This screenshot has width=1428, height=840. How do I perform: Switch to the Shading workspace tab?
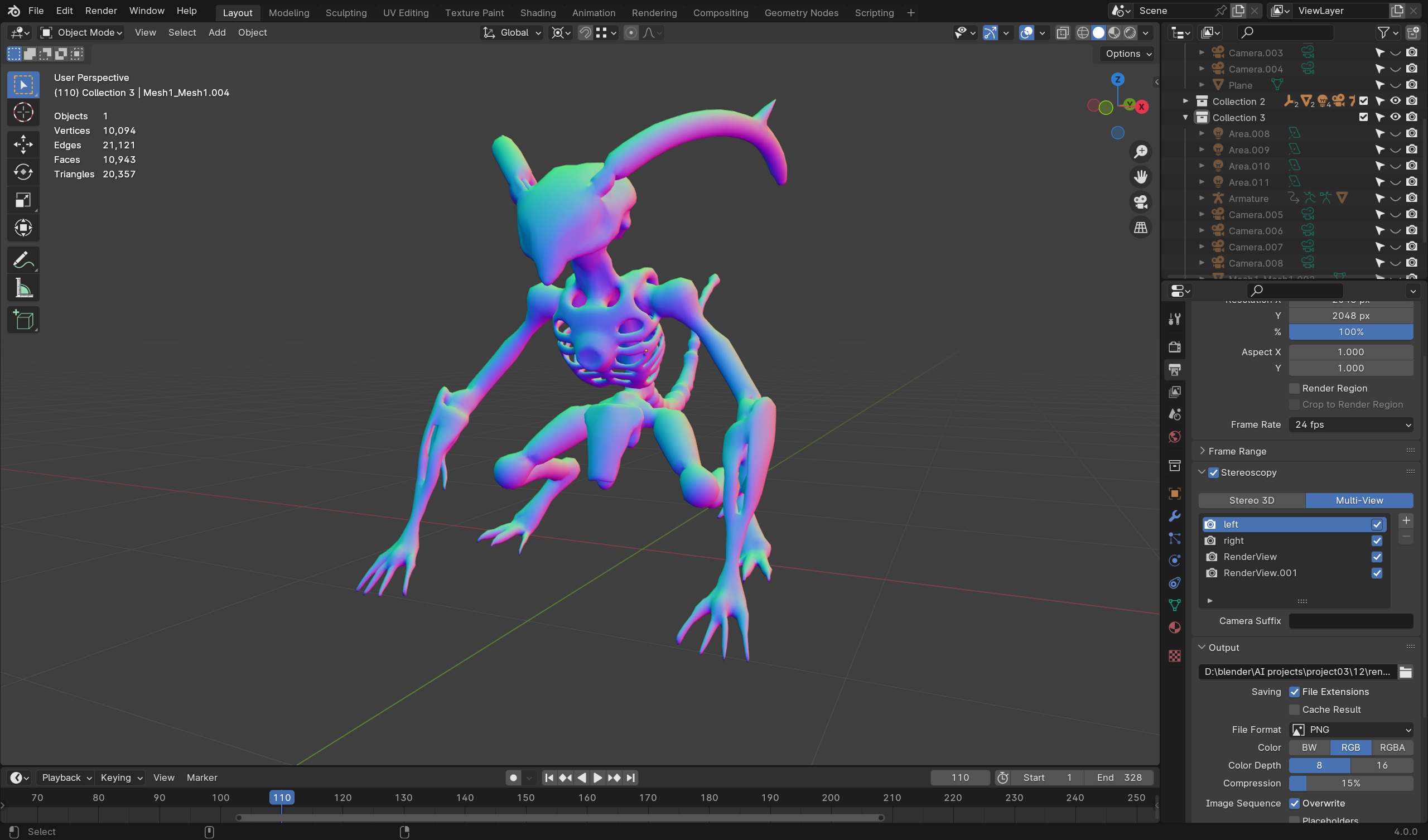538,12
